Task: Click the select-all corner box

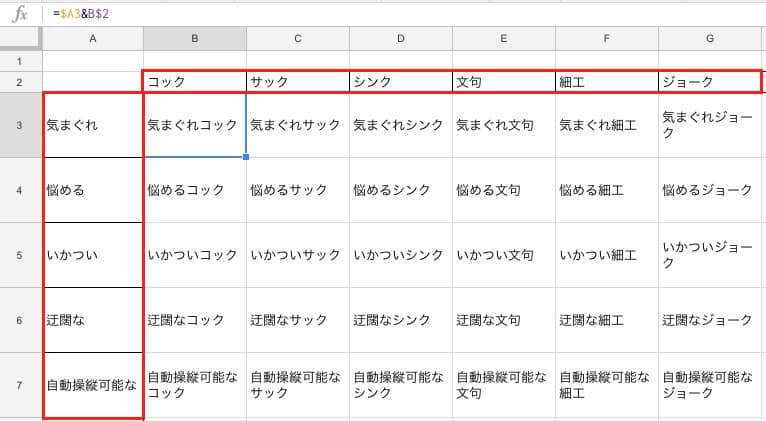Action: click(x=21, y=39)
